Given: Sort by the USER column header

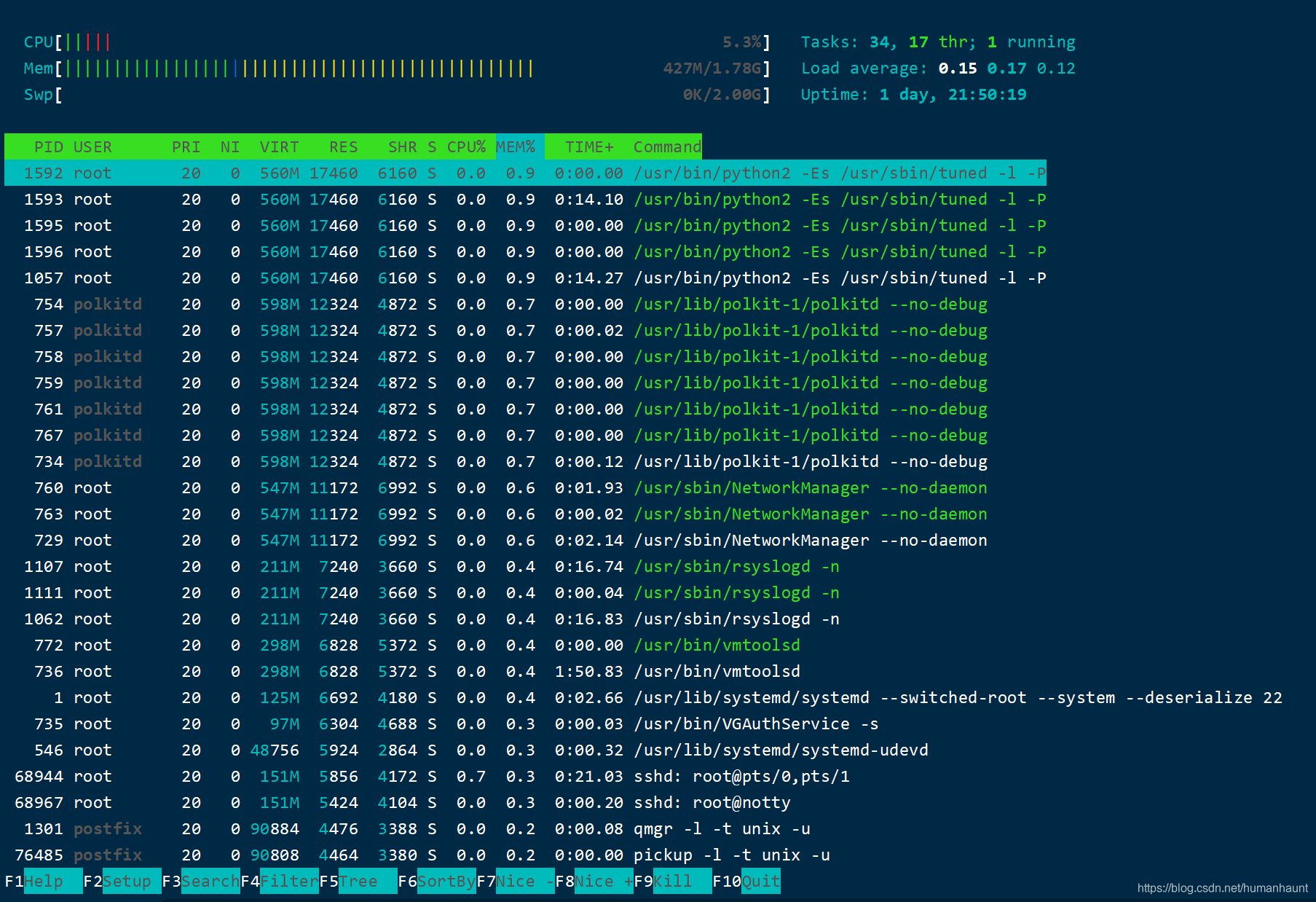Looking at the screenshot, I should (92, 147).
